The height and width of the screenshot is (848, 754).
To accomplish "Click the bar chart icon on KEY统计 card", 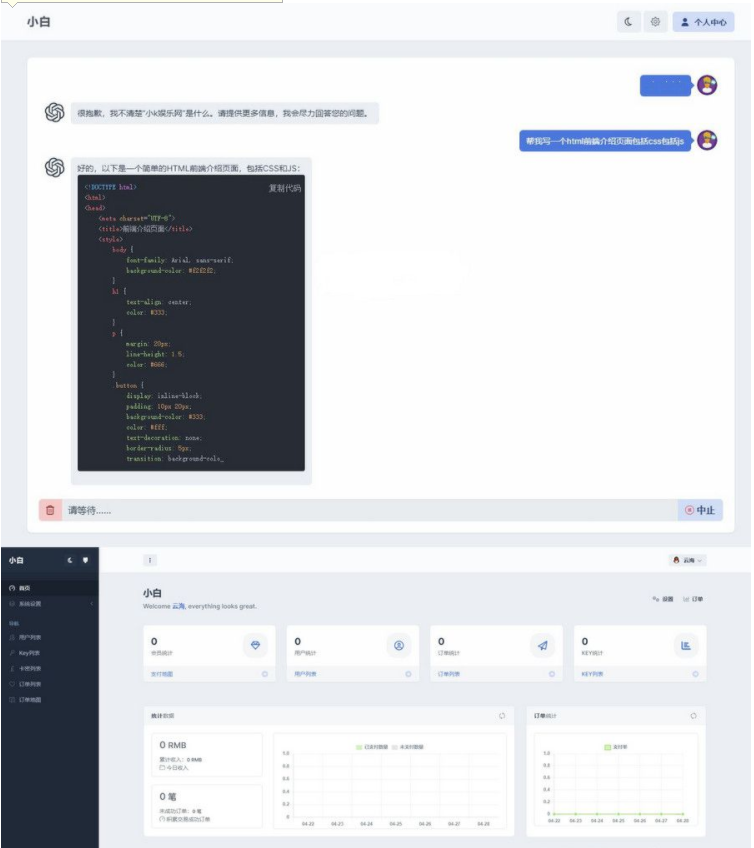I will (x=686, y=646).
